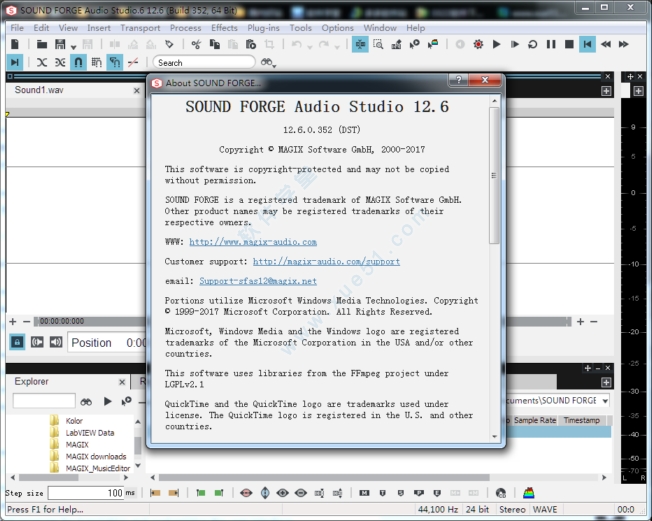The image size is (652, 521).
Task: Toggle the Edit tool highlighted in toolbar
Action: [x=360, y=44]
